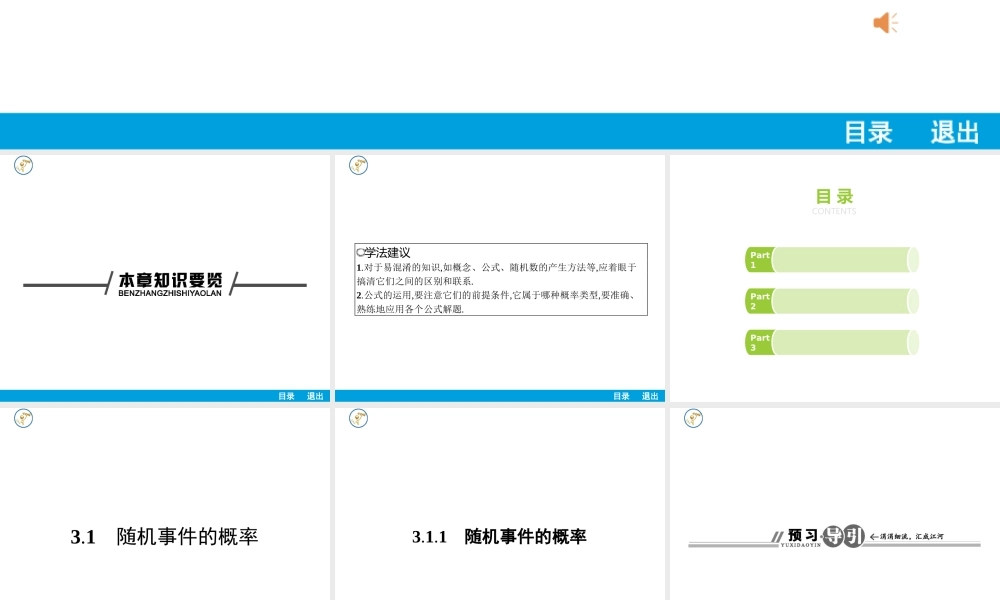The width and height of the screenshot is (1000, 600).
Task: Click 退出 in the large top blue bar
Action: pyautogui.click(x=954, y=133)
